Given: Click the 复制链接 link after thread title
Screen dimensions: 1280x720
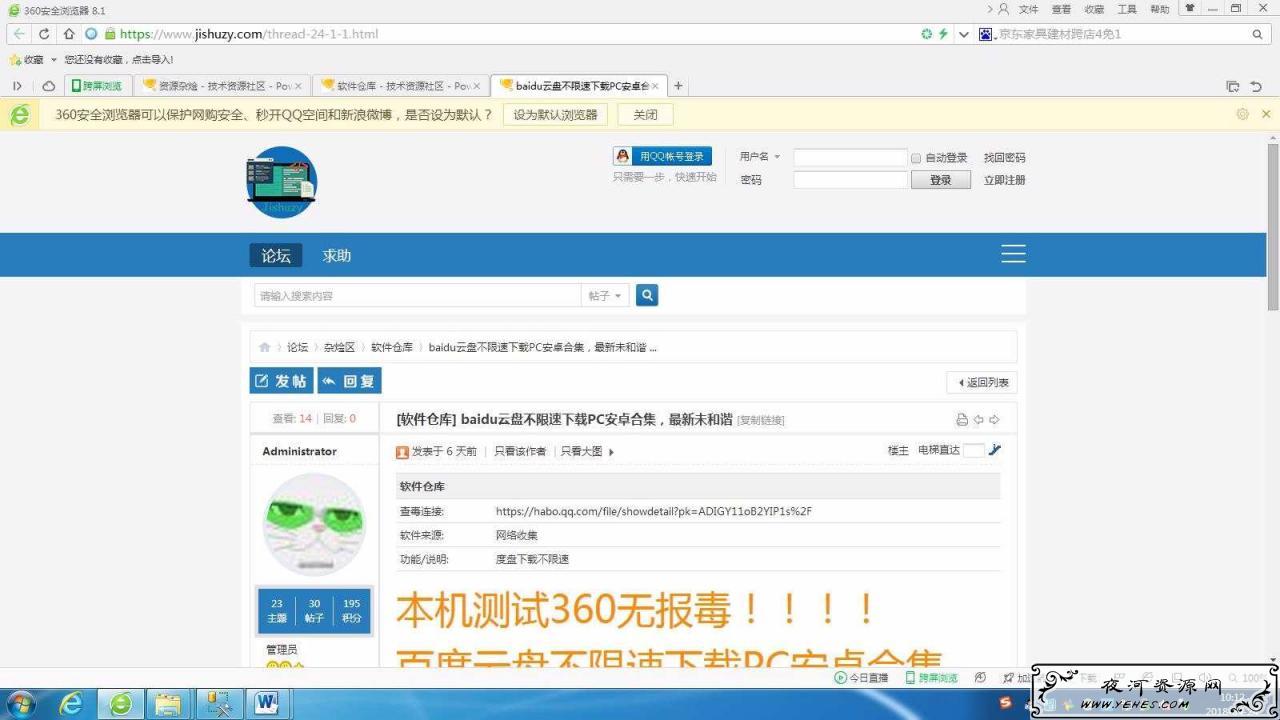Looking at the screenshot, I should point(761,420).
